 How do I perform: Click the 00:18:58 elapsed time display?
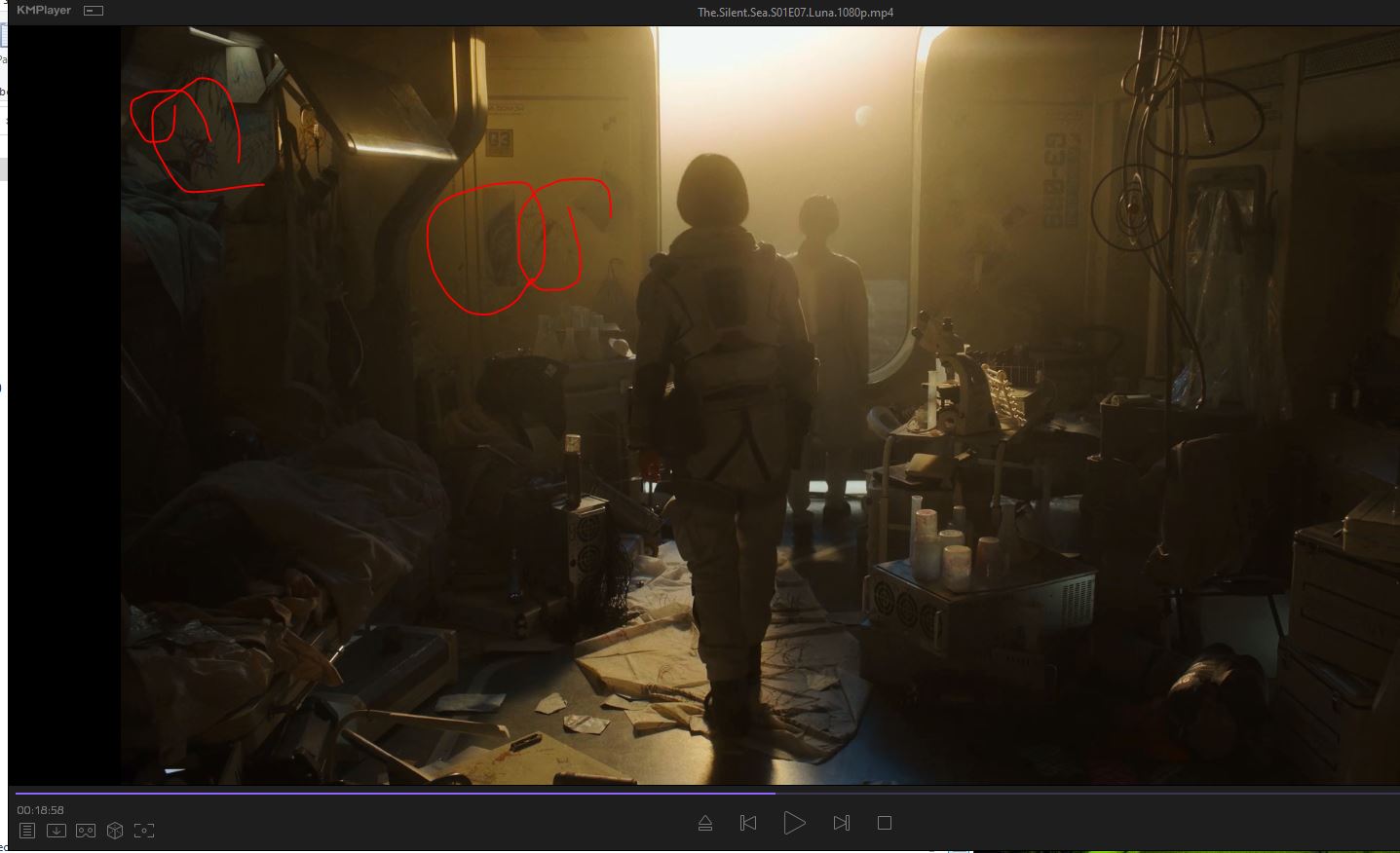point(40,810)
